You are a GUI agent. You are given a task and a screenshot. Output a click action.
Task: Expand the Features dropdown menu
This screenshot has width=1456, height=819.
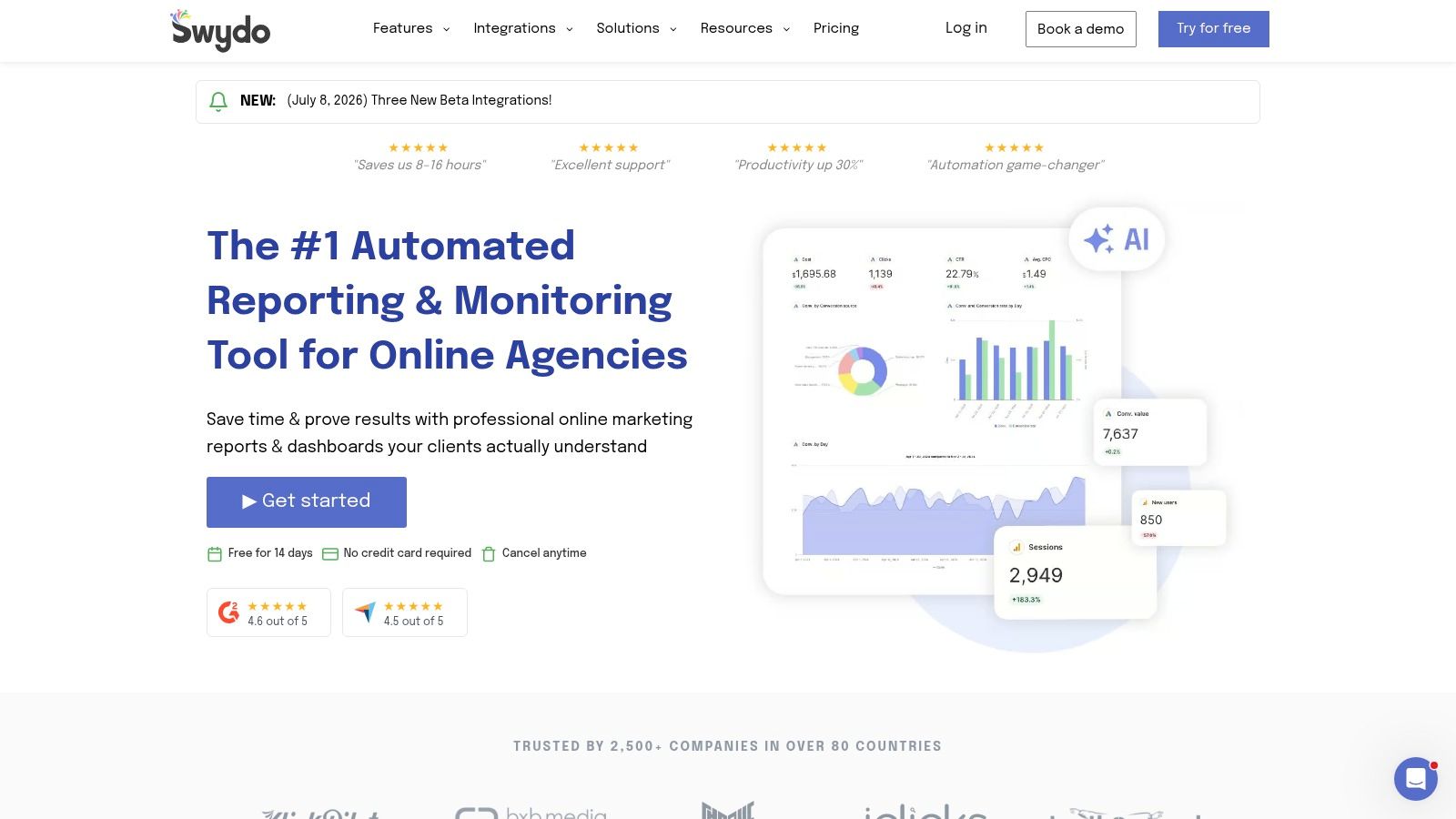click(411, 28)
